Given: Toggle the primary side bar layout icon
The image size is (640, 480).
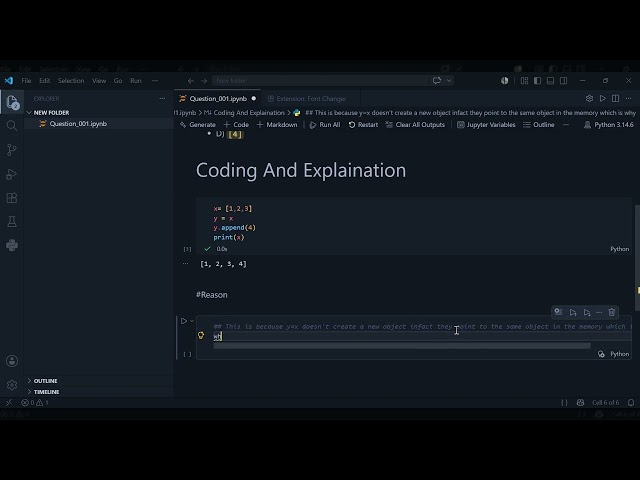Looking at the screenshot, I should [538, 81].
